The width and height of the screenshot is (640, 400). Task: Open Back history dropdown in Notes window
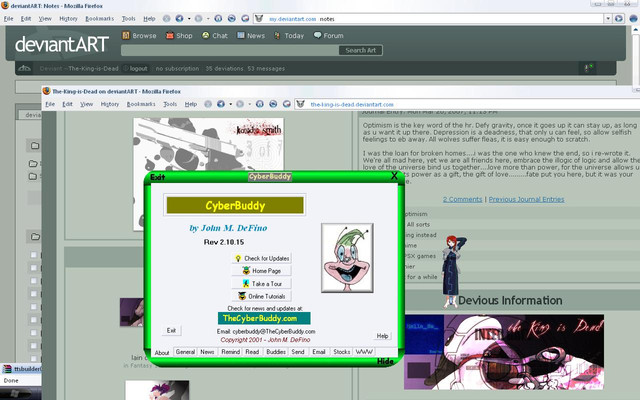coord(189,19)
